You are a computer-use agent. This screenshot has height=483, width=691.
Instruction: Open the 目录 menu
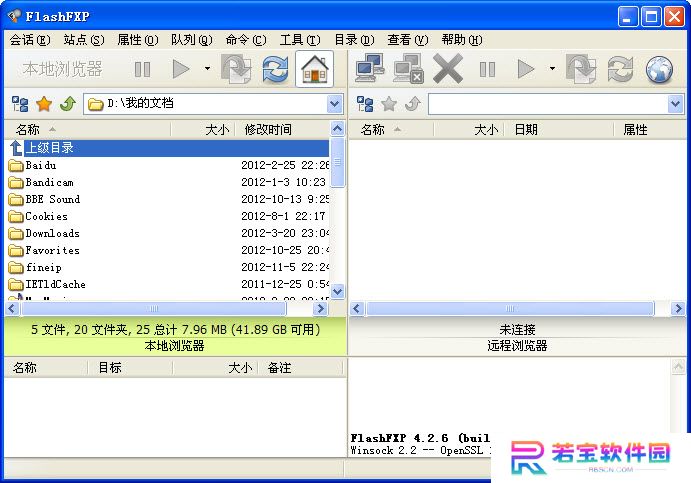coord(354,40)
